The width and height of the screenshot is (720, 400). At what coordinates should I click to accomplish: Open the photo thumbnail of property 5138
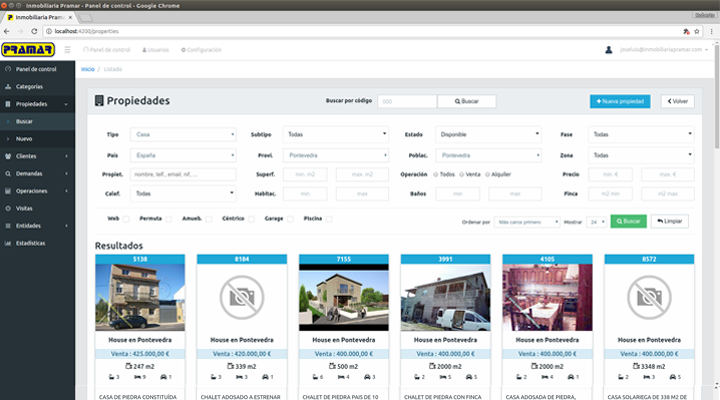pyautogui.click(x=140, y=297)
